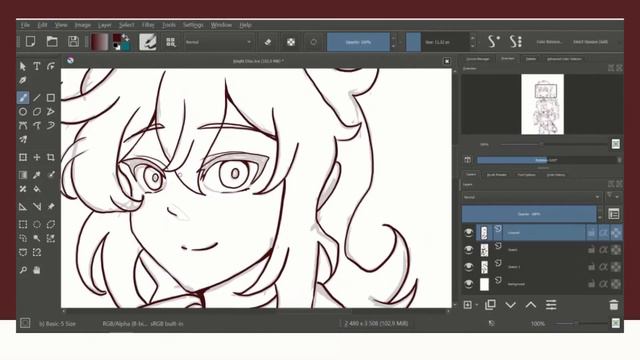
Task: Select the Freehand Brush tool
Action: (x=23, y=98)
